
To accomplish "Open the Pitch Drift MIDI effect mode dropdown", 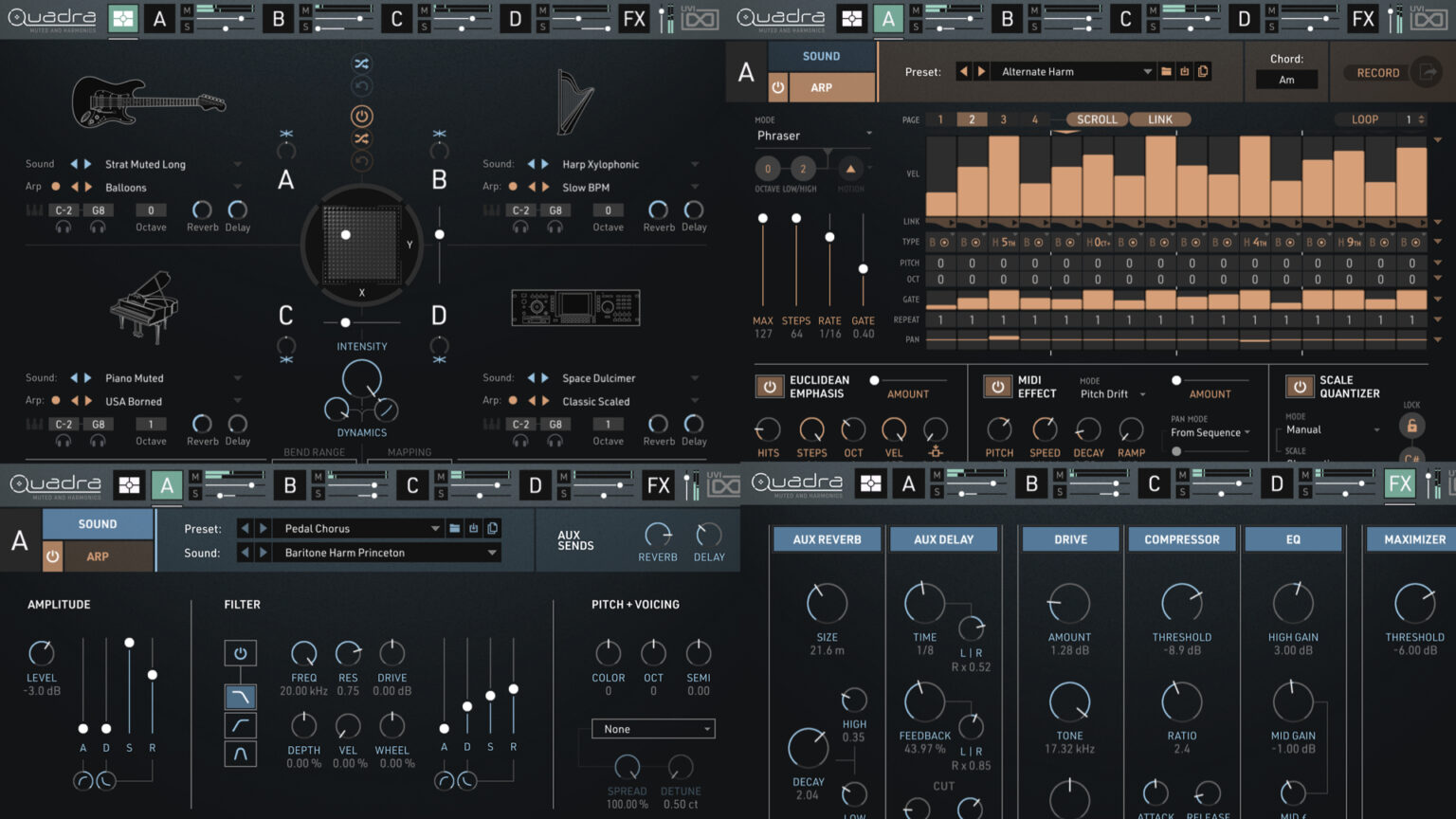I will 1111,394.
